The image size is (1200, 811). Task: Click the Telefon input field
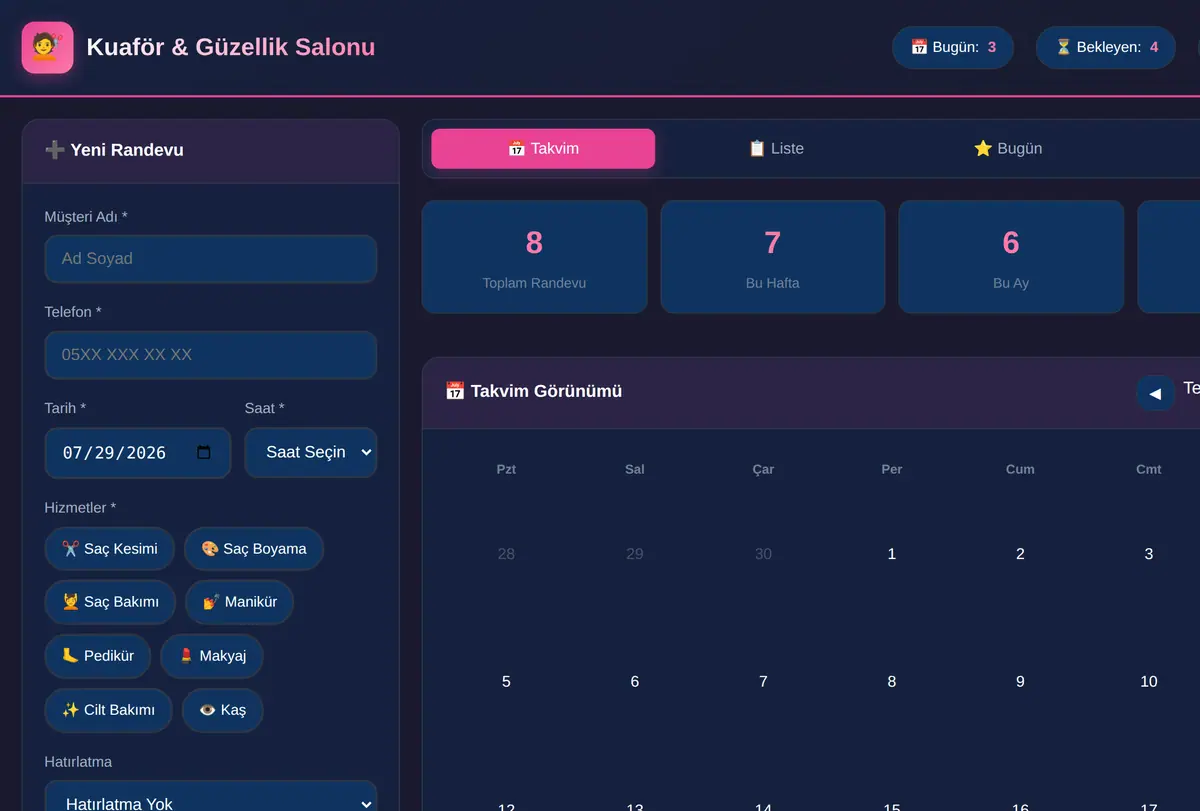tap(211, 355)
